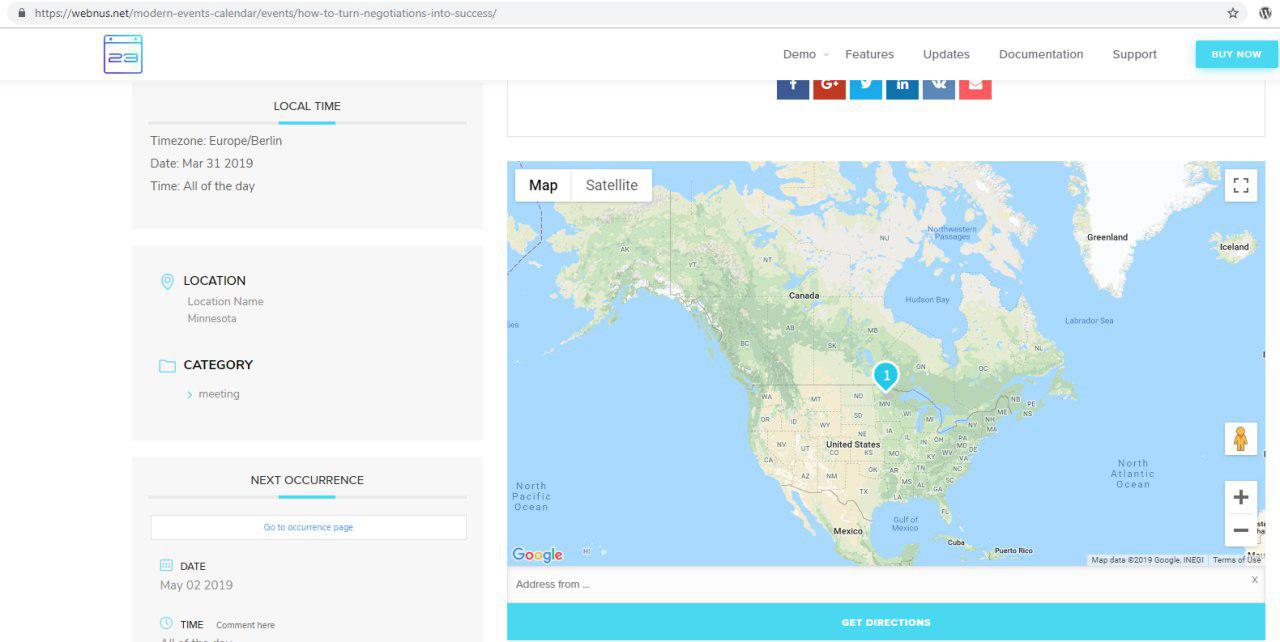Zoom in on the map

[x=1240, y=497]
